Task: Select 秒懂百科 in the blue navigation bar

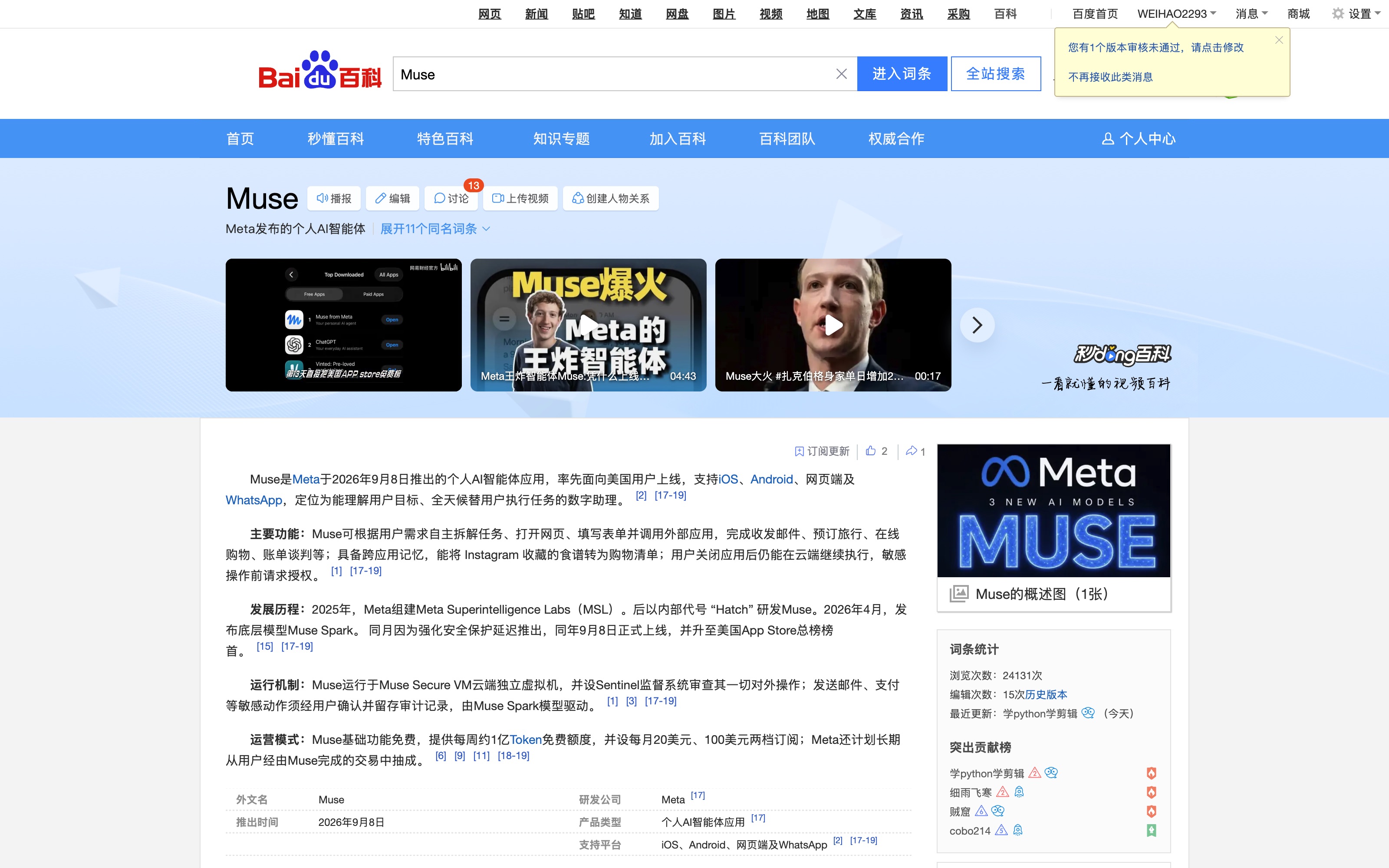Action: coord(336,139)
